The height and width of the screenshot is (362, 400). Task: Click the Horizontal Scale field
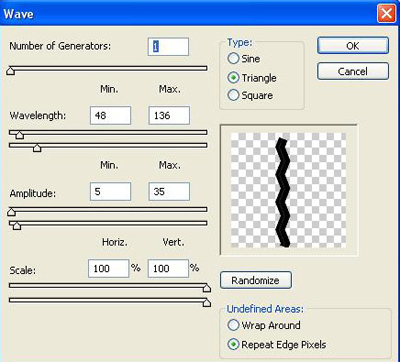(x=108, y=268)
